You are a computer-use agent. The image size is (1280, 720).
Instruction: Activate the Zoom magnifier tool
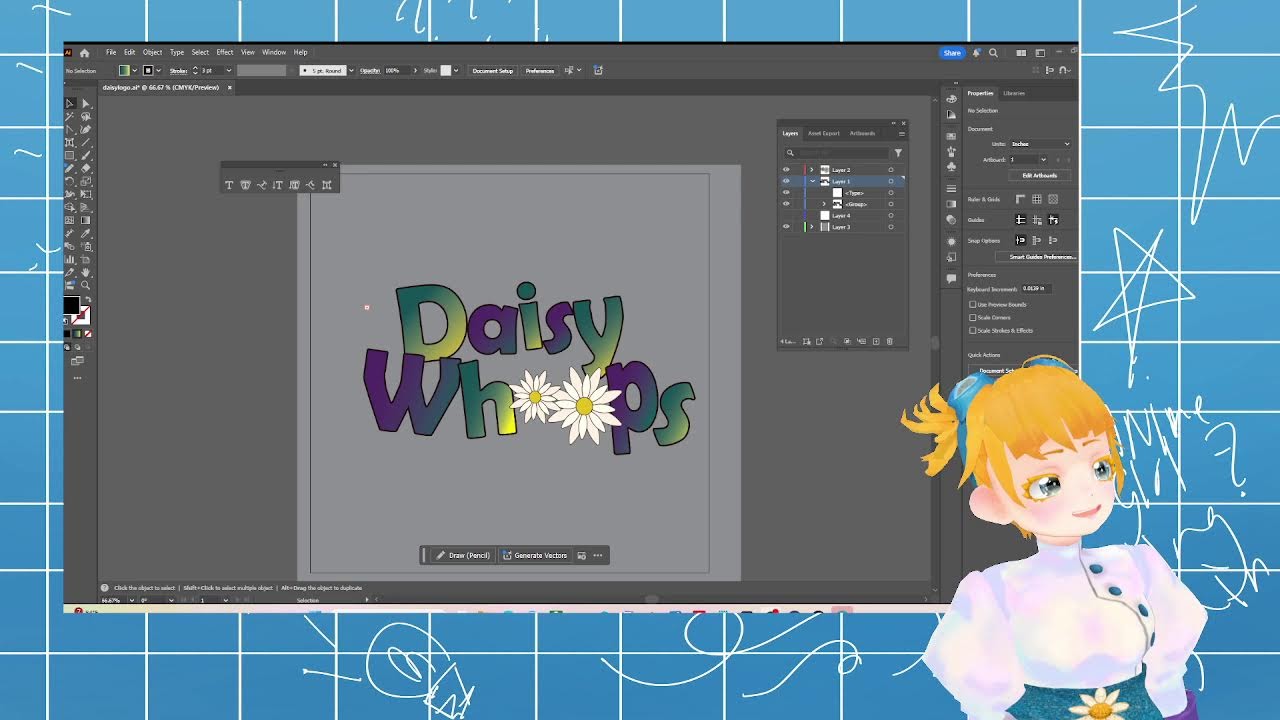click(x=86, y=285)
